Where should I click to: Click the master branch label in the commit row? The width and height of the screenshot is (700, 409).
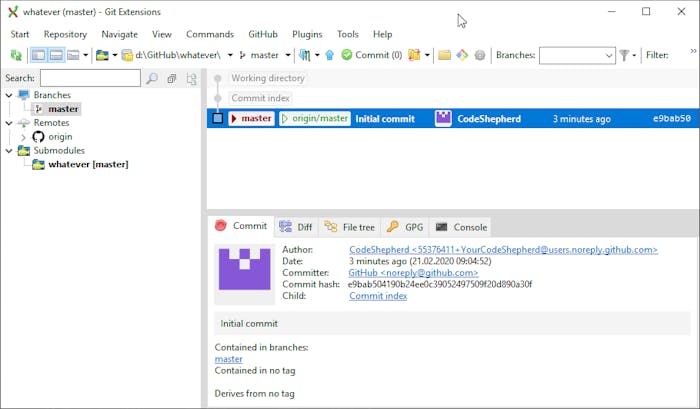pos(251,118)
